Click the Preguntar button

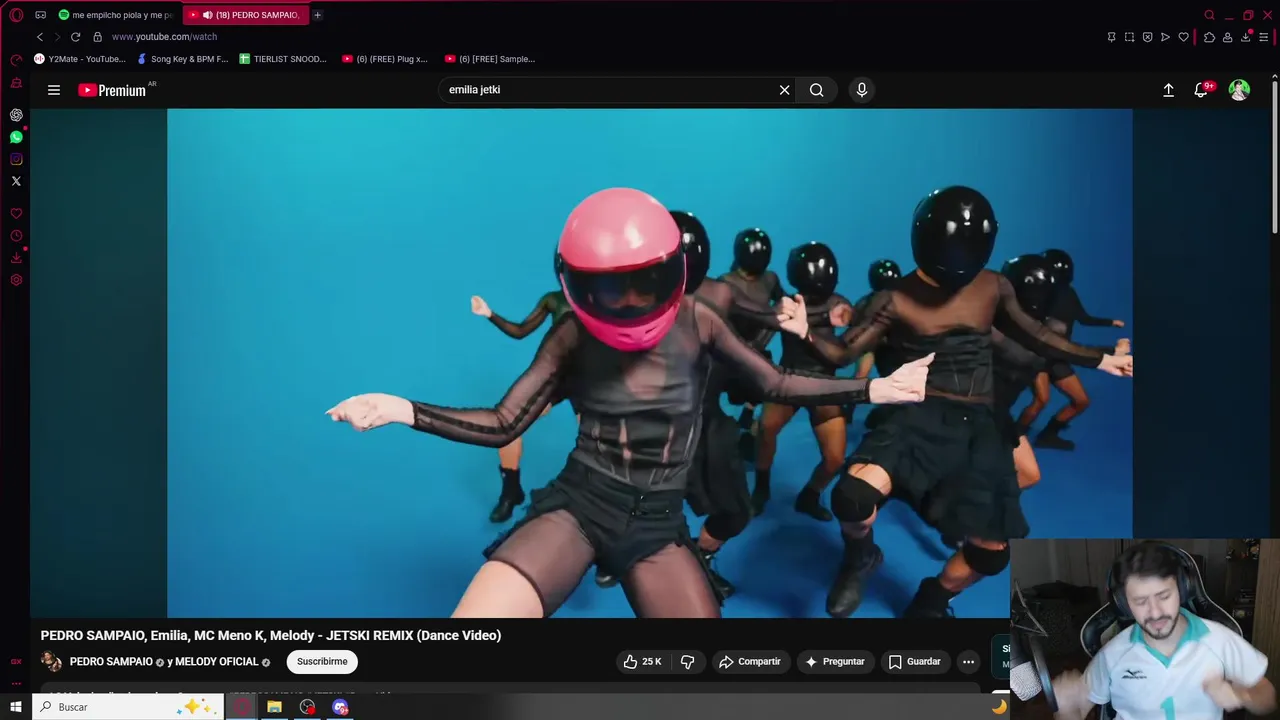[835, 662]
